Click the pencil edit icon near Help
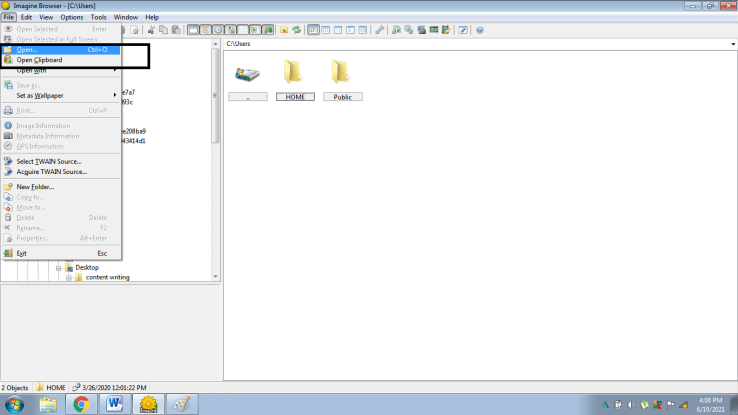The width and height of the screenshot is (738, 415). [463, 30]
